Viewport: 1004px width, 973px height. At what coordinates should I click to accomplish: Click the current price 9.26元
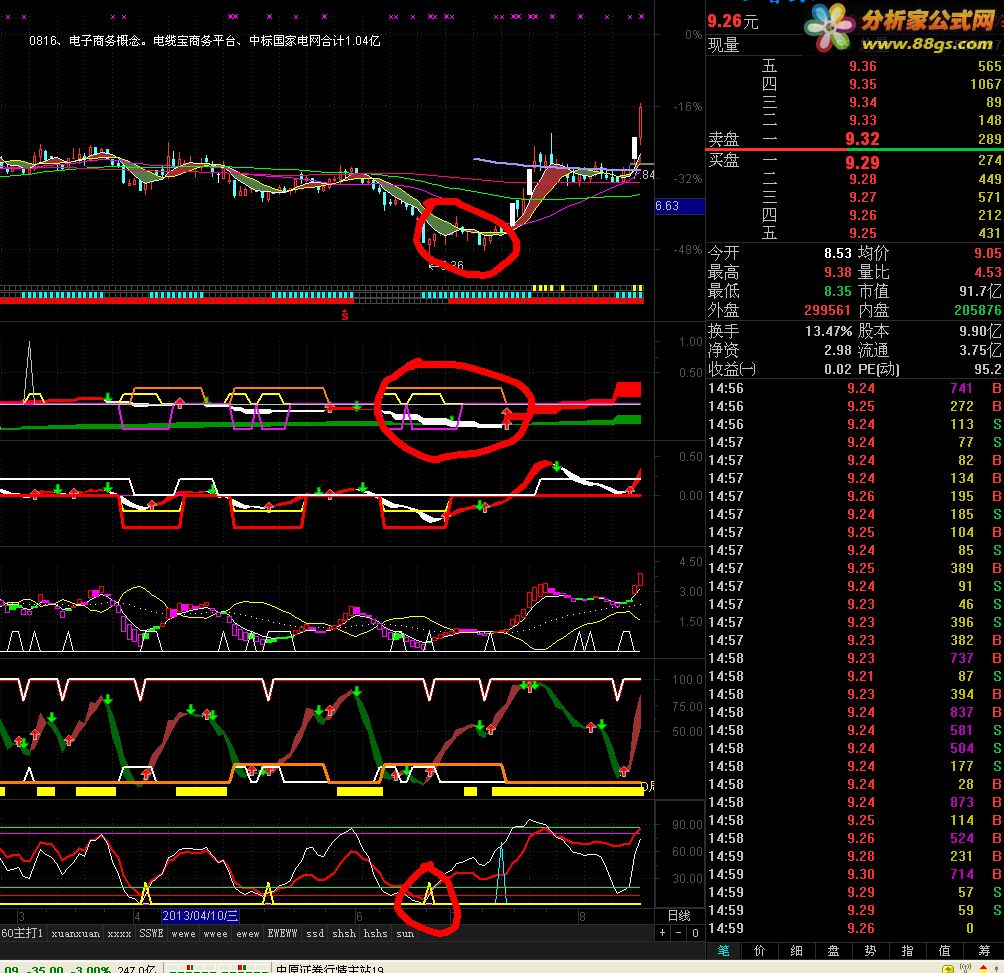(733, 22)
